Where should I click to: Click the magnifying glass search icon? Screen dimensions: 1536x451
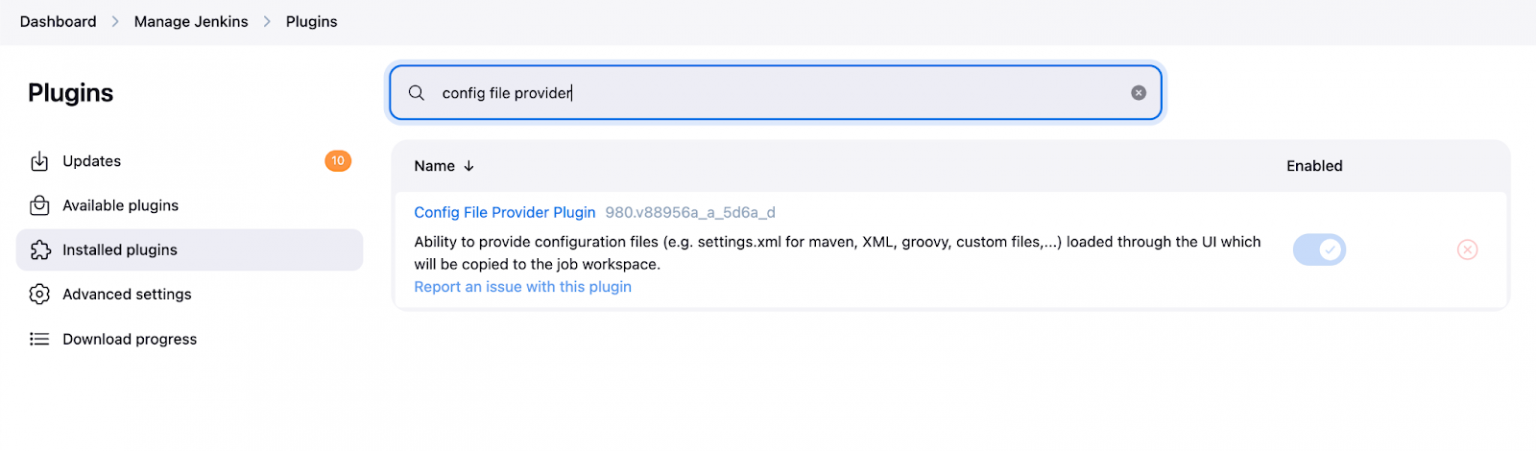tap(417, 93)
